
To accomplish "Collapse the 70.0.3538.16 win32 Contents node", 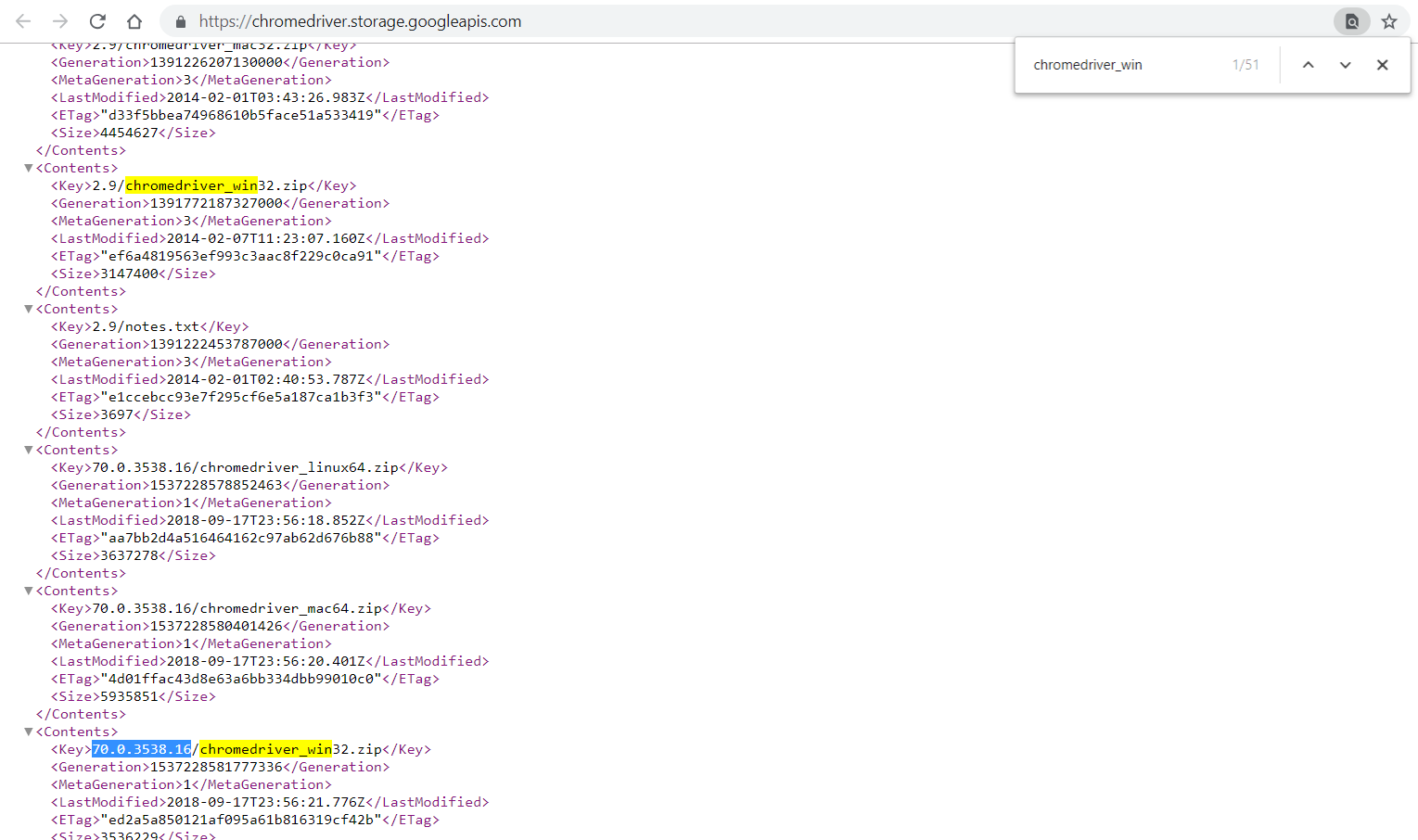I will 29,731.
